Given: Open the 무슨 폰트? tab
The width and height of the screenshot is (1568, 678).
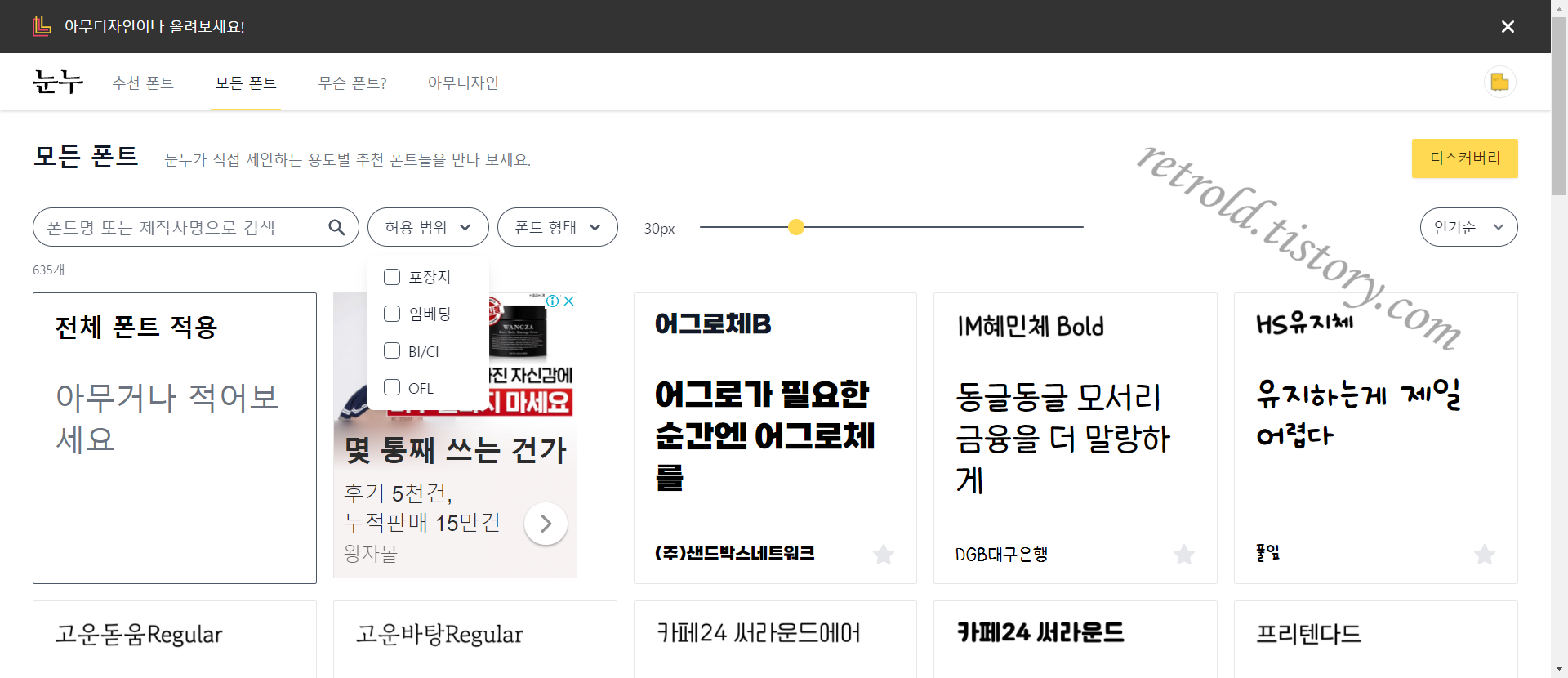Looking at the screenshot, I should pos(353,83).
